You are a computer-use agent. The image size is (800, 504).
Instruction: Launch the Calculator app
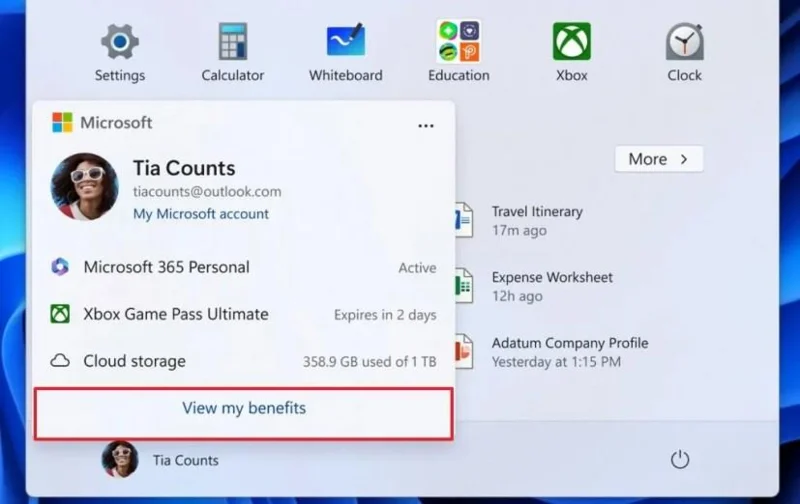[233, 51]
